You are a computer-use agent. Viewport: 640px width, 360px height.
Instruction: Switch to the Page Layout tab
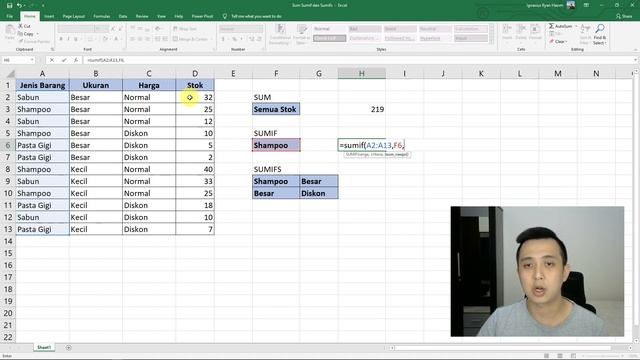point(74,16)
